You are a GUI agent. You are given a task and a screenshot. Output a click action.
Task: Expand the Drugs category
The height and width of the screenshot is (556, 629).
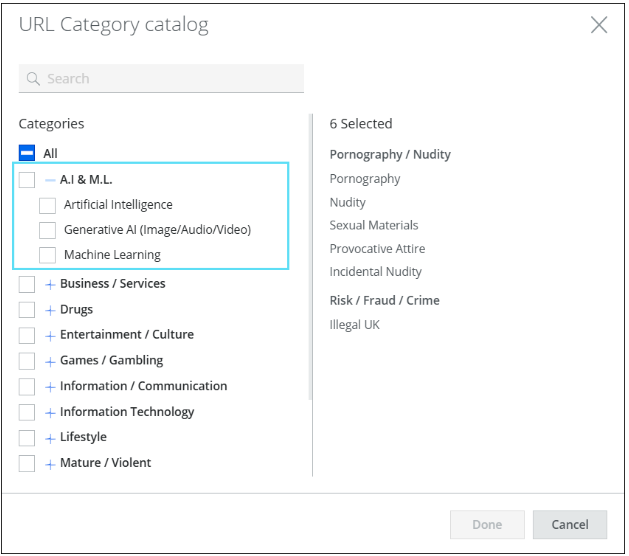(50, 310)
